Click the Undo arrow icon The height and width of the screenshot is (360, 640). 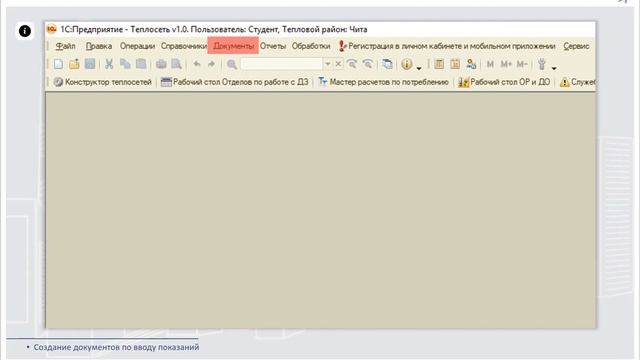coord(197,64)
